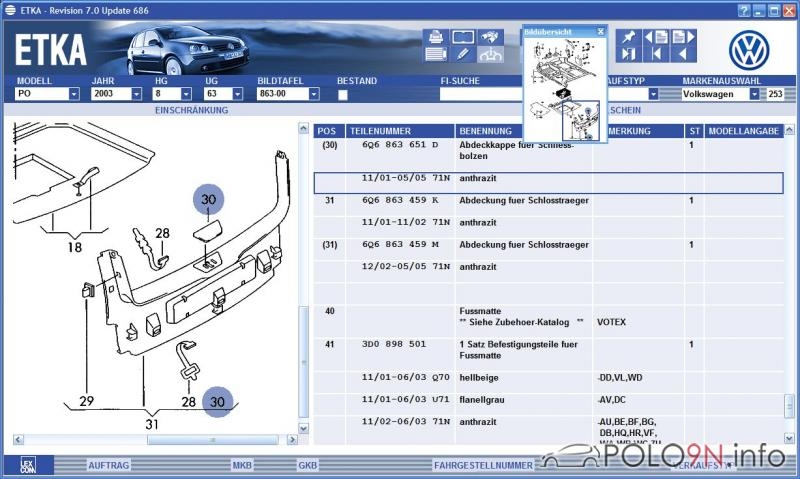Close the Bildübersicht preview window

600,32
